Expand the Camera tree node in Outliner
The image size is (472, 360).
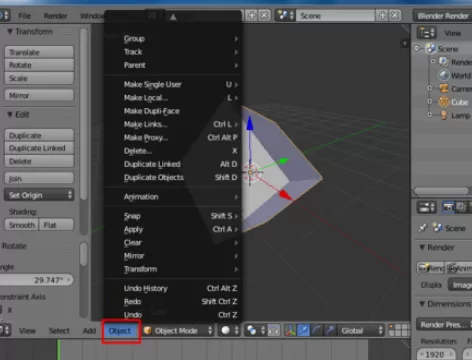(430, 88)
